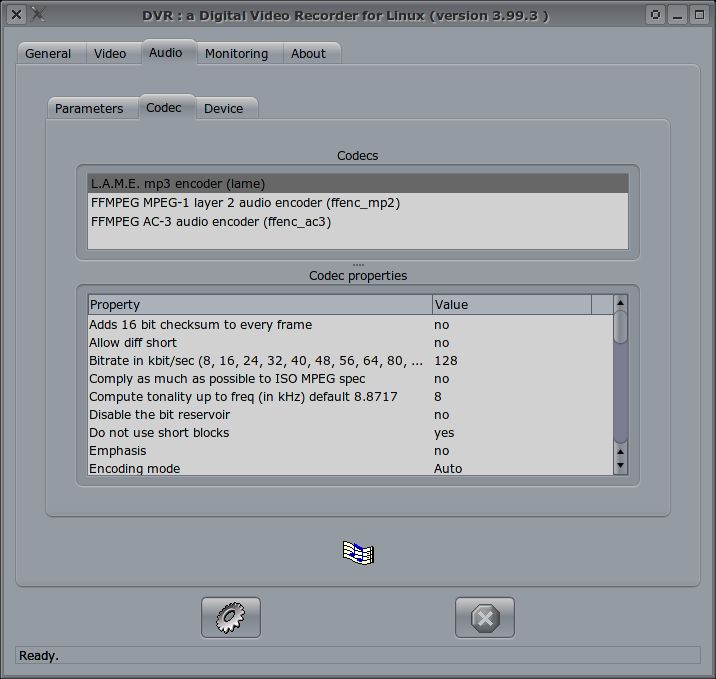
Task: Click the Value column header
Action: point(512,305)
